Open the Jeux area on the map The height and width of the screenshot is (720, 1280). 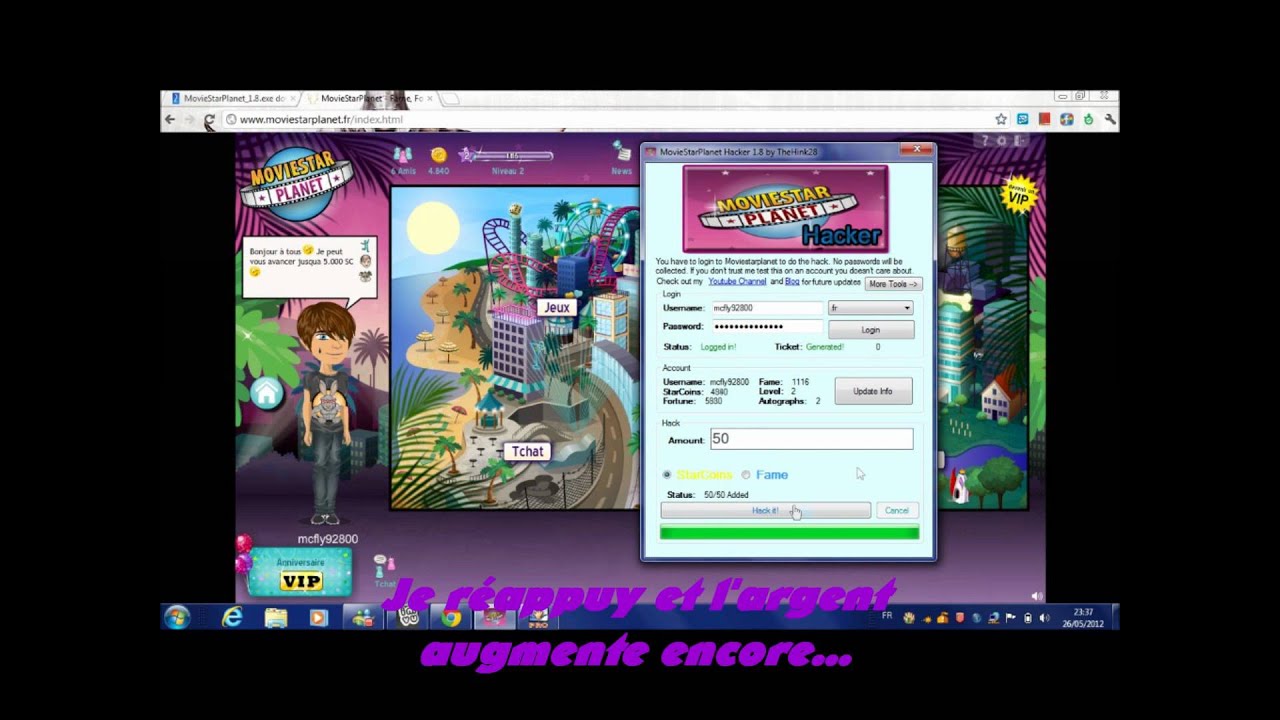pos(557,308)
